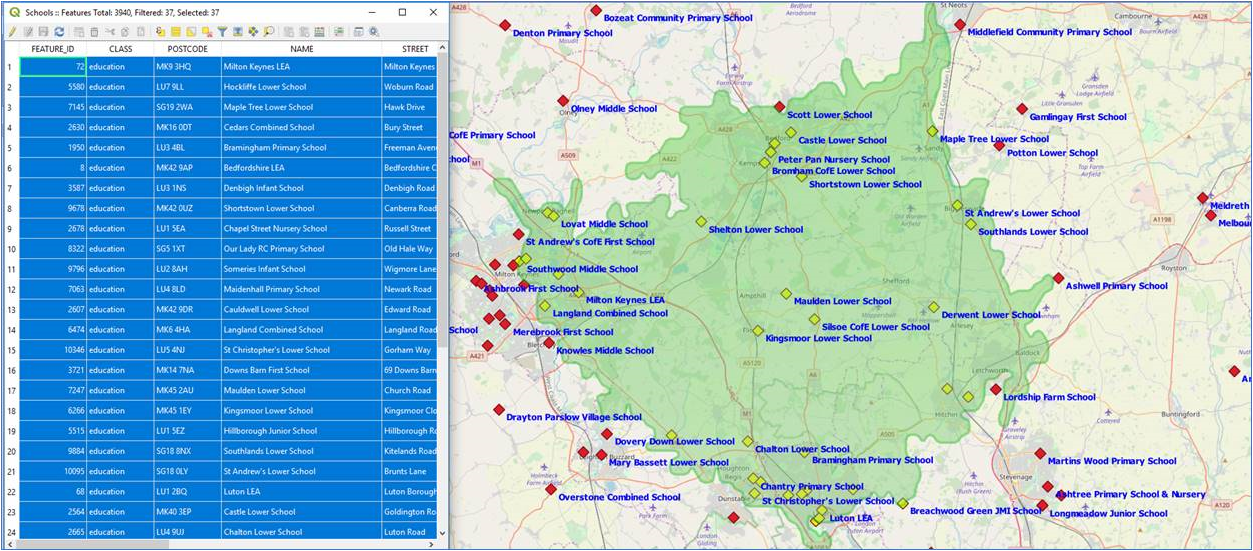Viewport: 1253px width, 551px height.
Task: Delete selected features with the trash icon
Action: tap(94, 32)
